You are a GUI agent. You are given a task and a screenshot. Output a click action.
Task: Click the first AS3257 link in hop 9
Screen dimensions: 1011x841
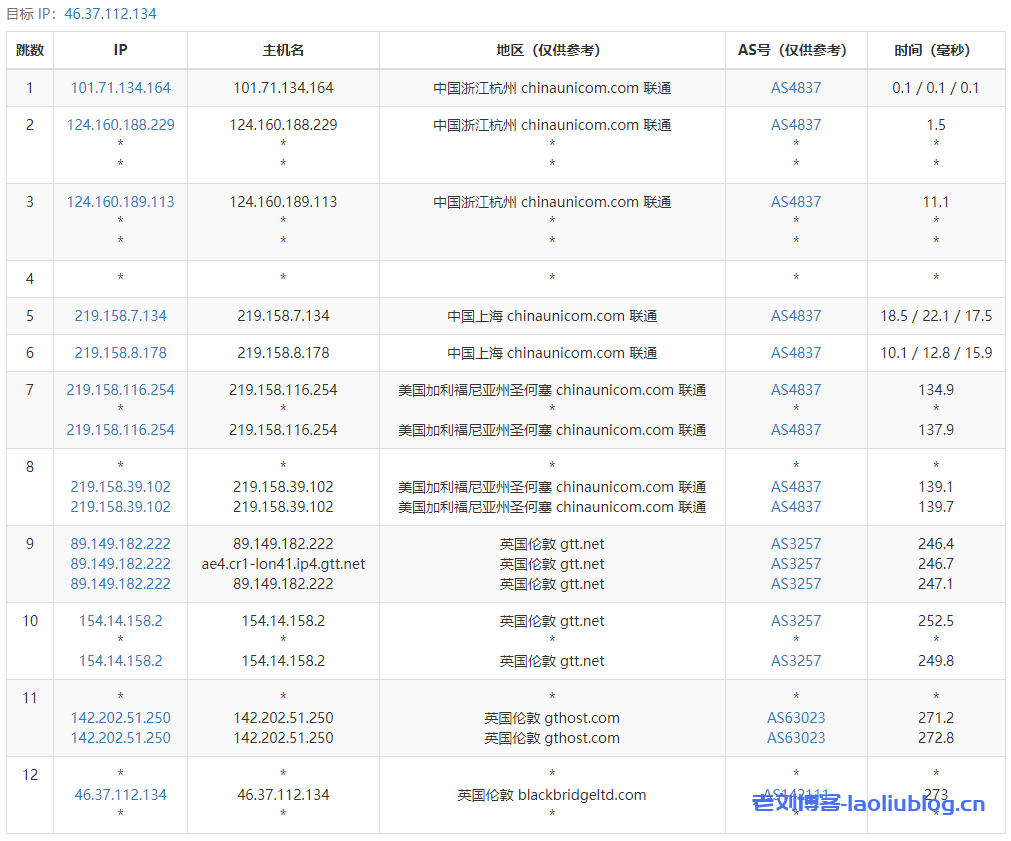795,544
